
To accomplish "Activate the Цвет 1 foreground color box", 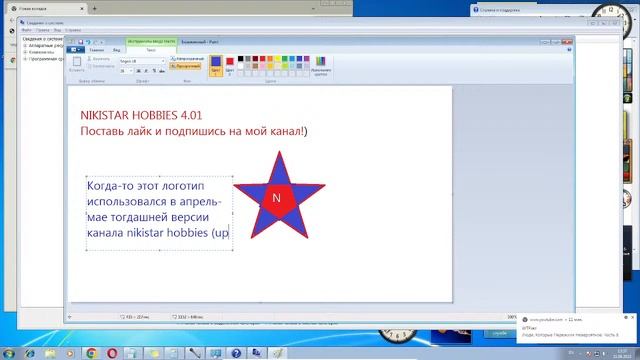I will coord(216,66).
